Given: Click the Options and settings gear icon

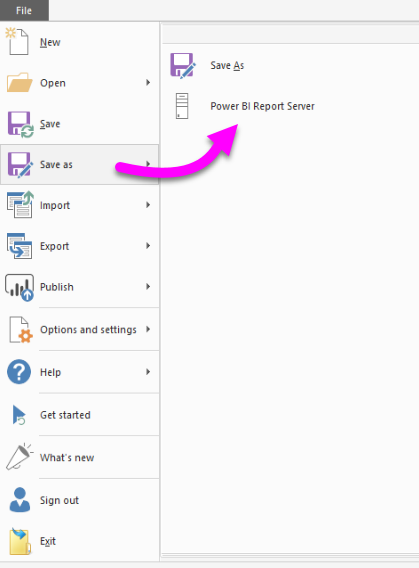Looking at the screenshot, I should [21, 329].
